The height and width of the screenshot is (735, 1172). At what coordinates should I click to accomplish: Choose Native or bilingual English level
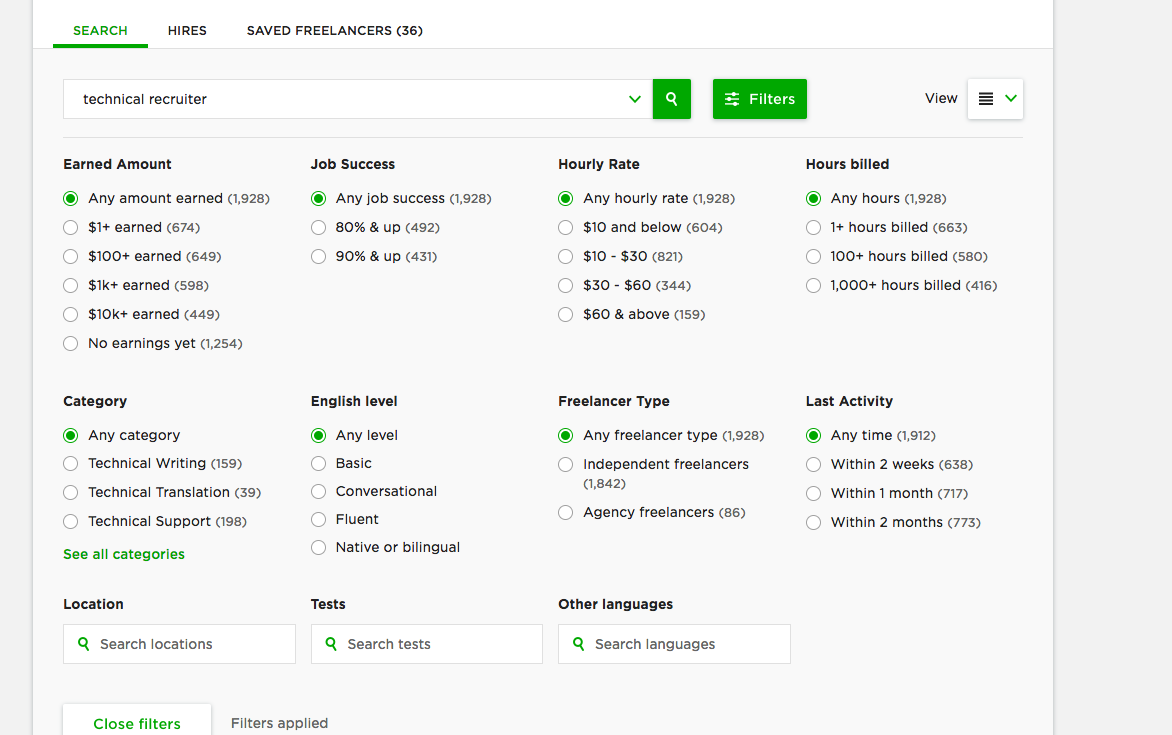coord(318,548)
